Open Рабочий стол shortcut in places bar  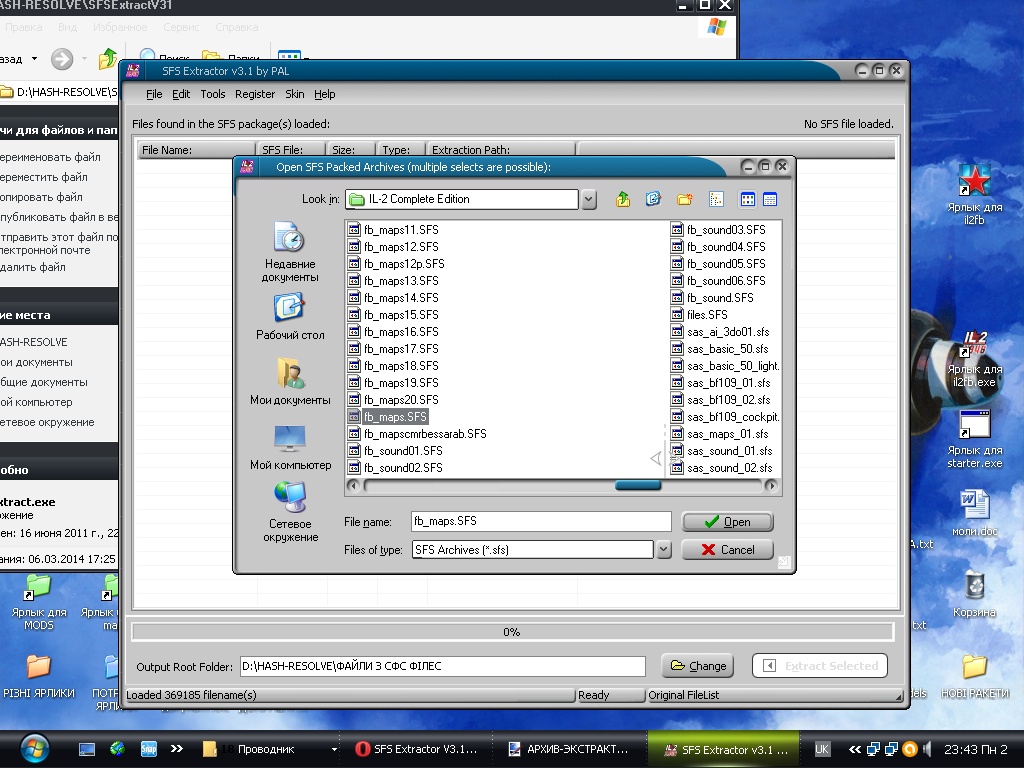point(290,317)
